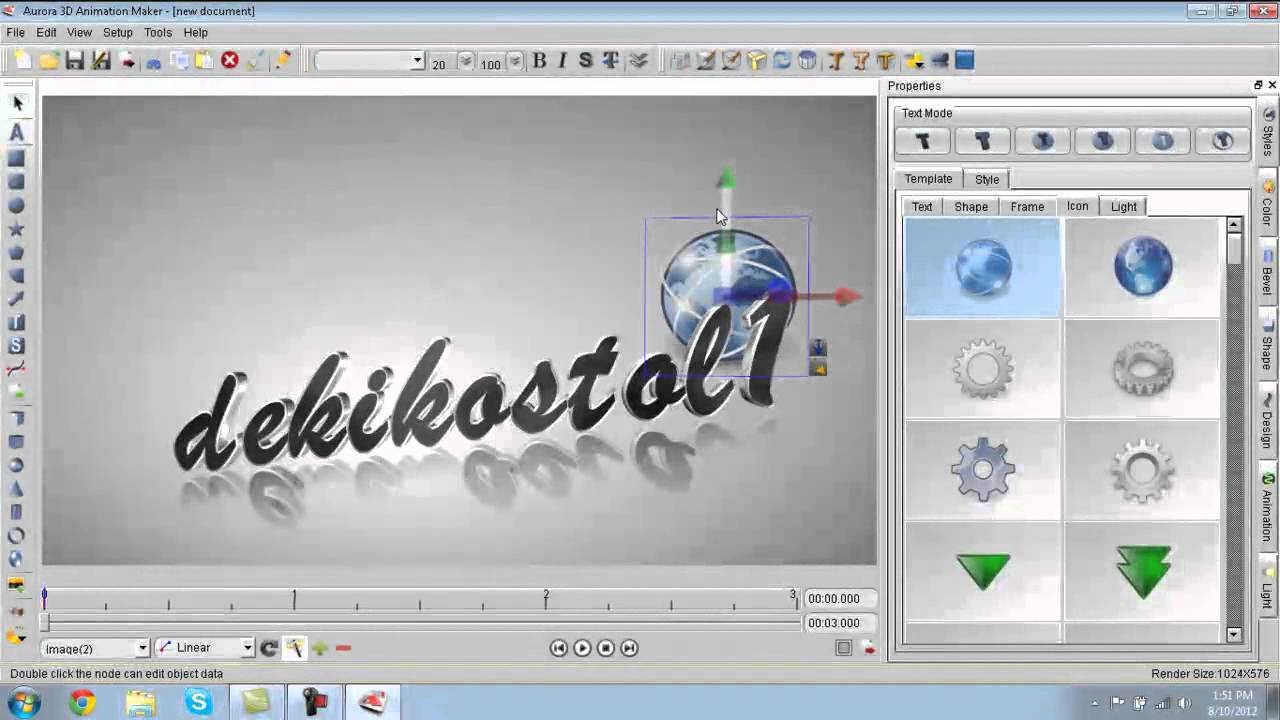Open the Setup menu
This screenshot has width=1280, height=720.
click(118, 33)
